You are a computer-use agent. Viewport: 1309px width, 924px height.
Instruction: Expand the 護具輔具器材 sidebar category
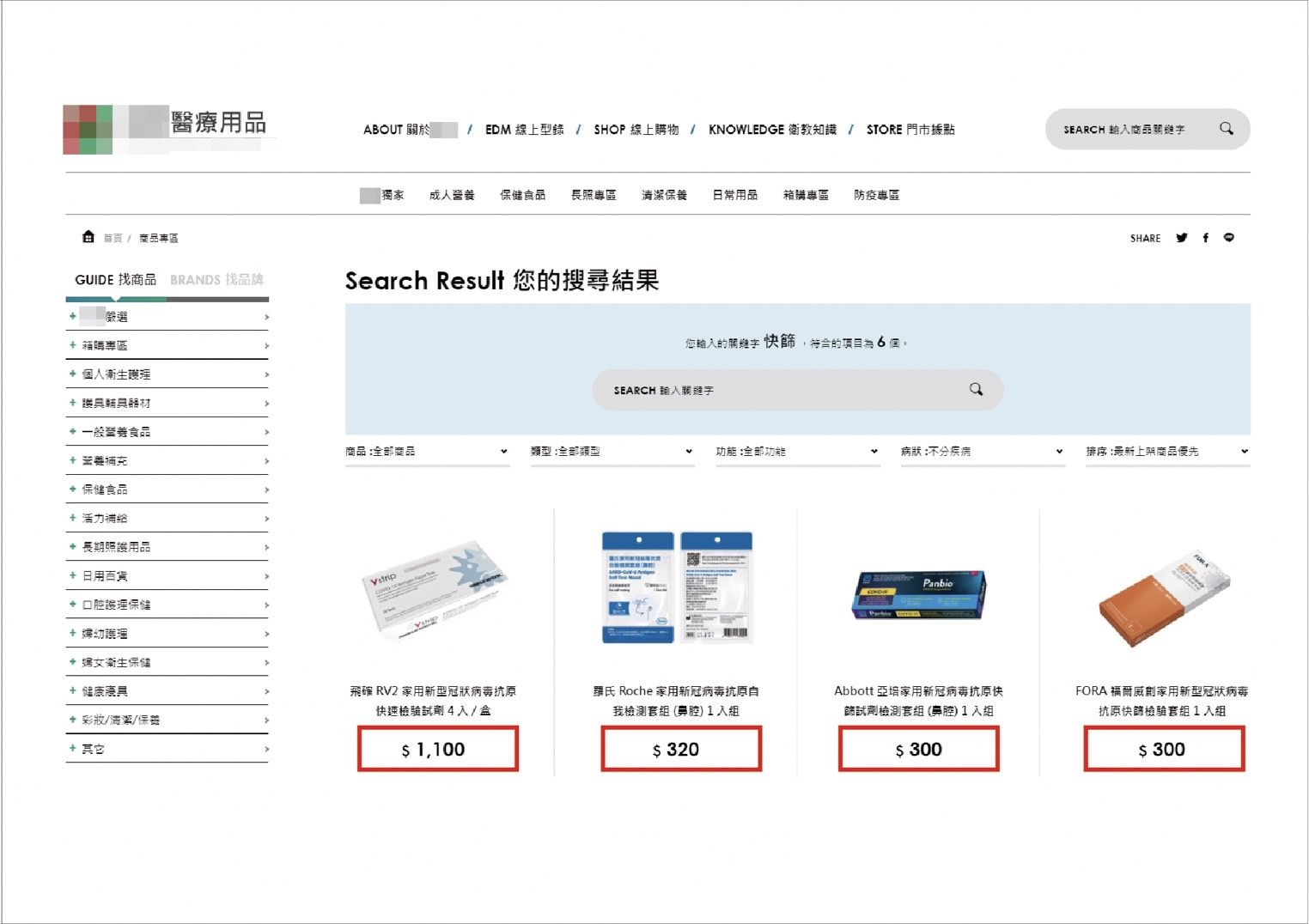[167, 403]
